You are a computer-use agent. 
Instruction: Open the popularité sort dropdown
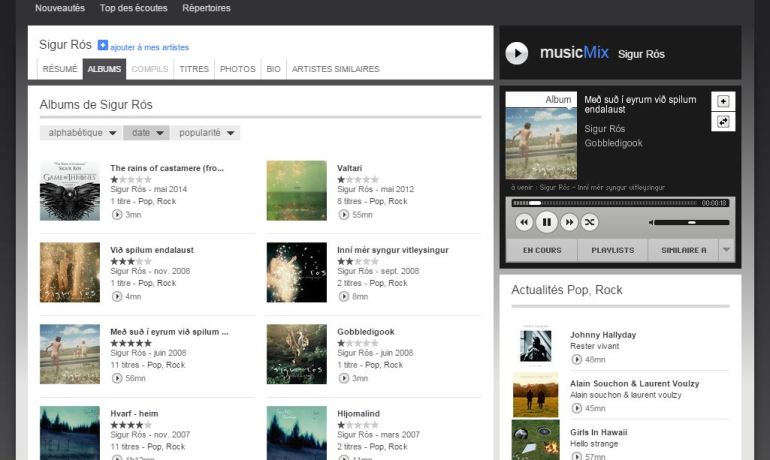tap(205, 133)
